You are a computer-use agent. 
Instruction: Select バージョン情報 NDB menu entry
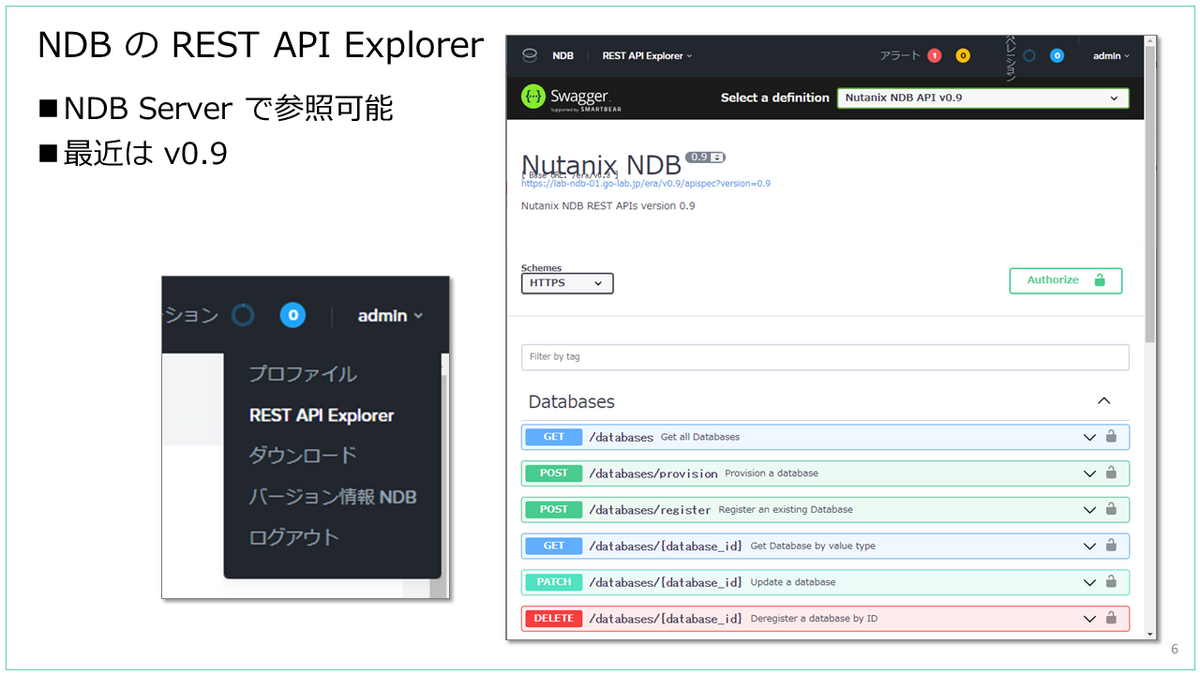pos(333,496)
